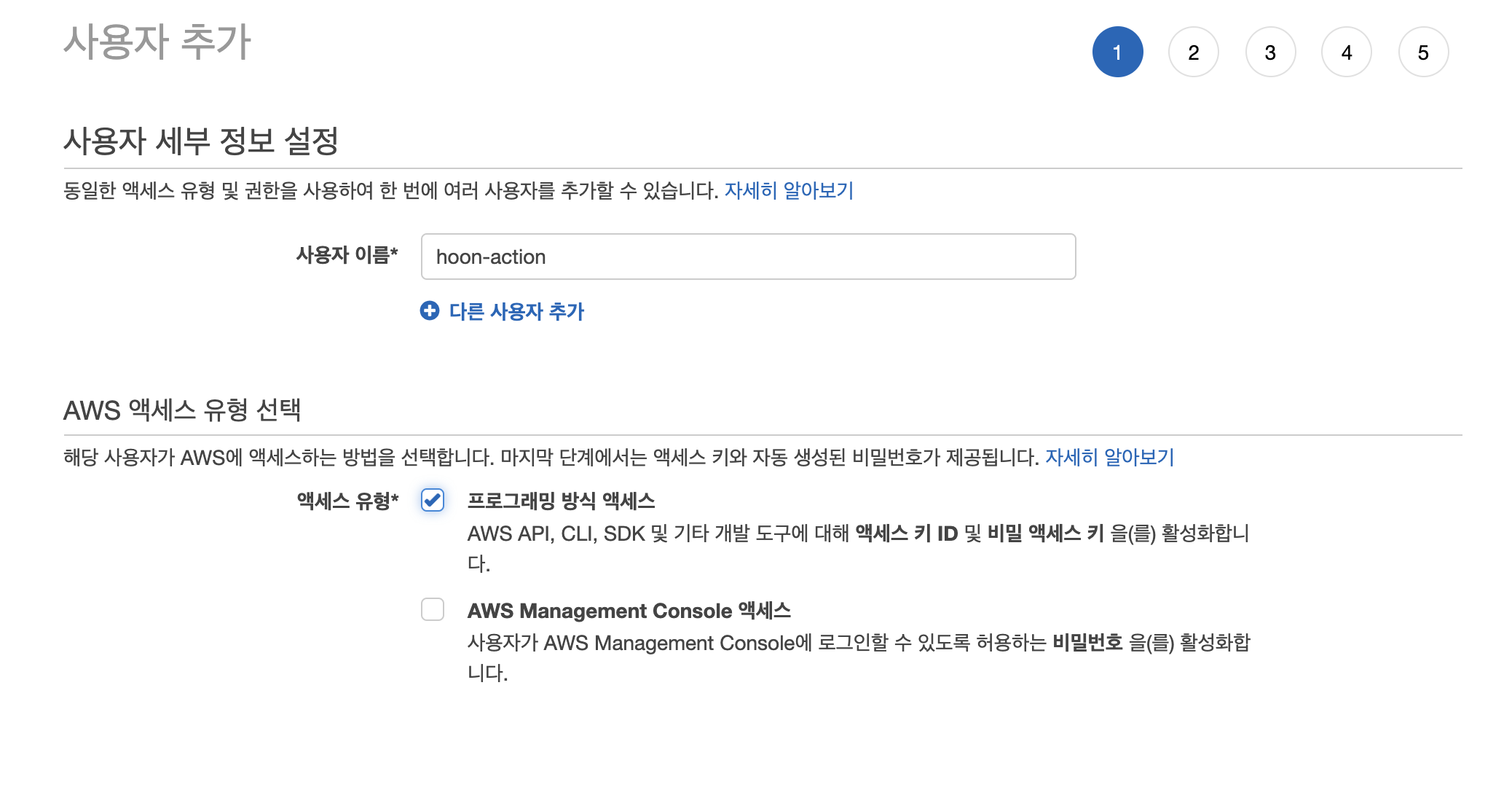Open 자세히 알아보기 link under 사용자 세부 정보
The image size is (1512, 790).
pyautogui.click(x=788, y=191)
